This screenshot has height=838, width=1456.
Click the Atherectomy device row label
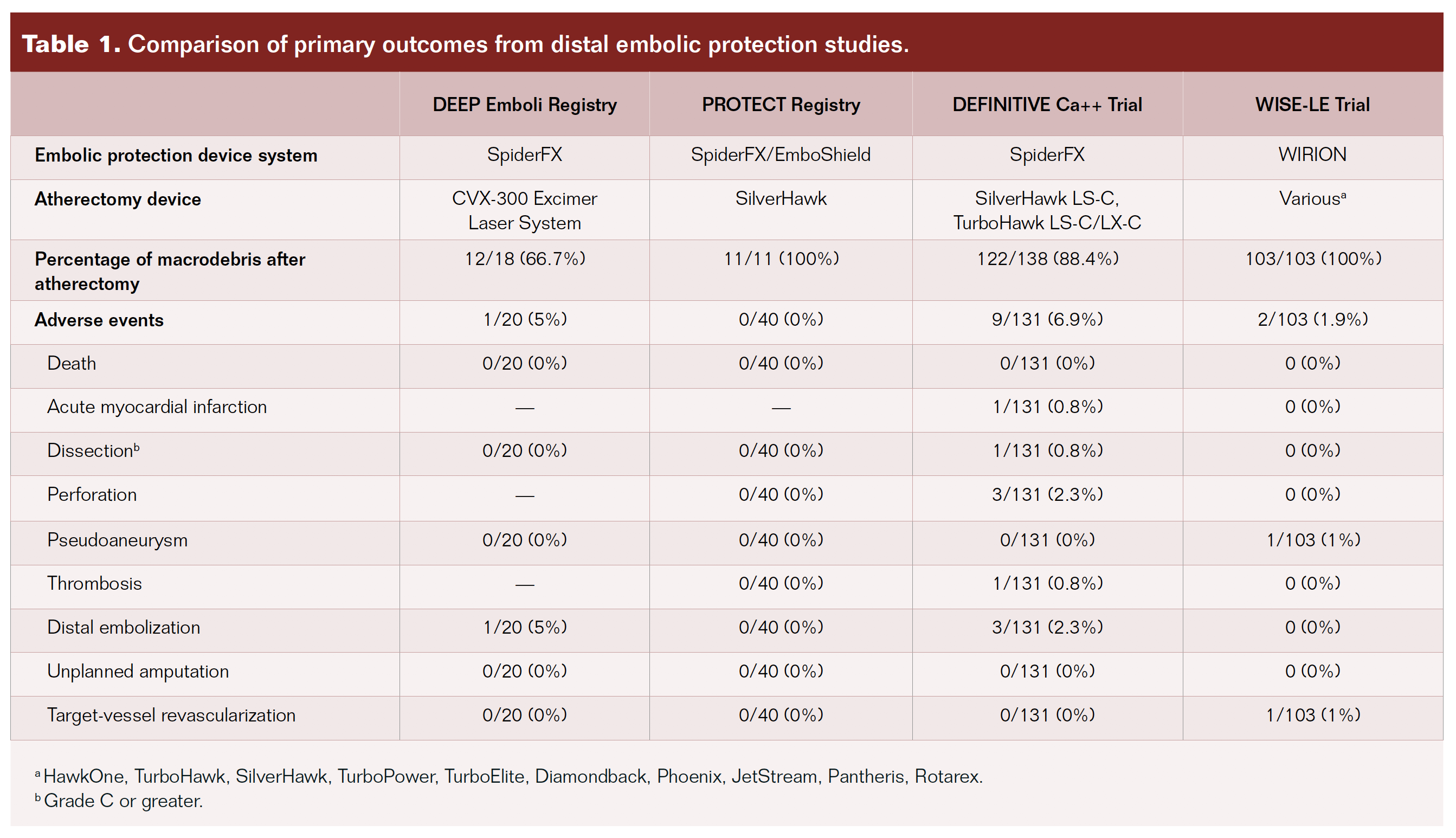click(118, 199)
